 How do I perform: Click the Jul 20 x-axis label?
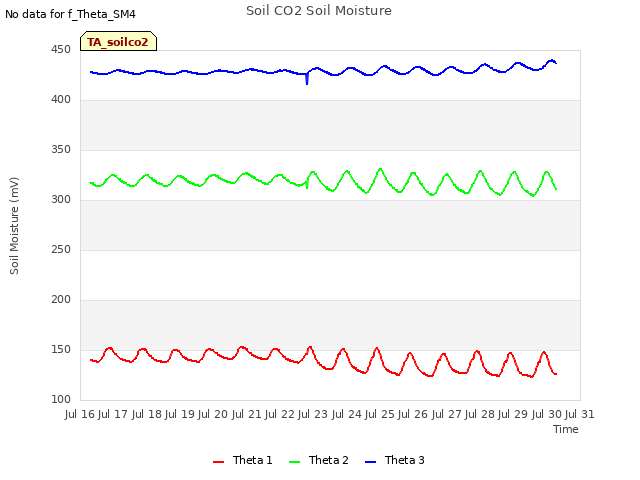tap(213, 414)
